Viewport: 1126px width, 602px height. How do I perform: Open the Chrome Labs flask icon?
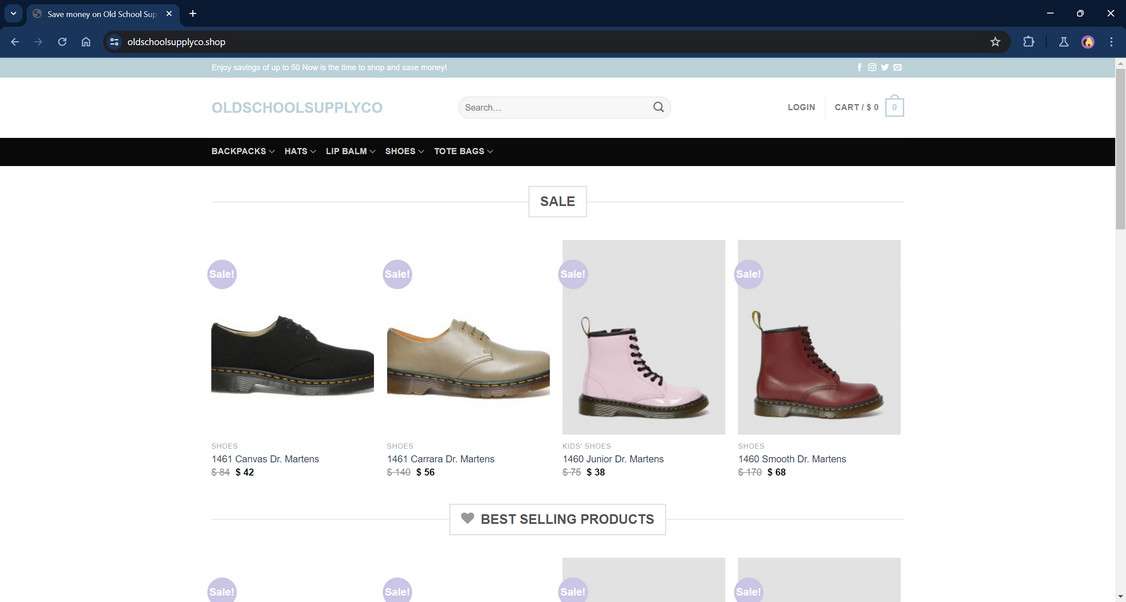pyautogui.click(x=1063, y=42)
